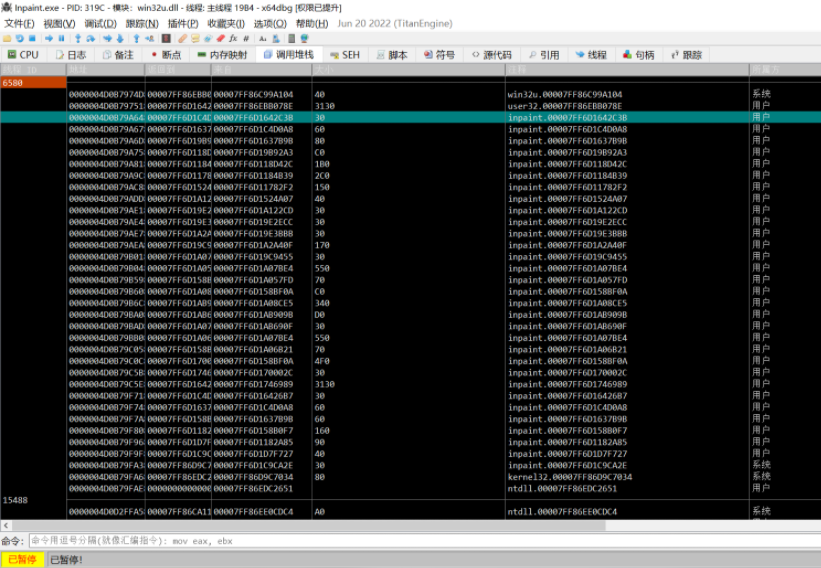Open the 选项(O) menu
The image size is (821, 568).
(270, 24)
